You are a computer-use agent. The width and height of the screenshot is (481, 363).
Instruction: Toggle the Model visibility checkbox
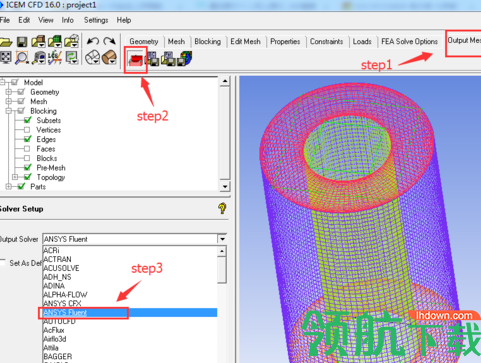click(15, 82)
